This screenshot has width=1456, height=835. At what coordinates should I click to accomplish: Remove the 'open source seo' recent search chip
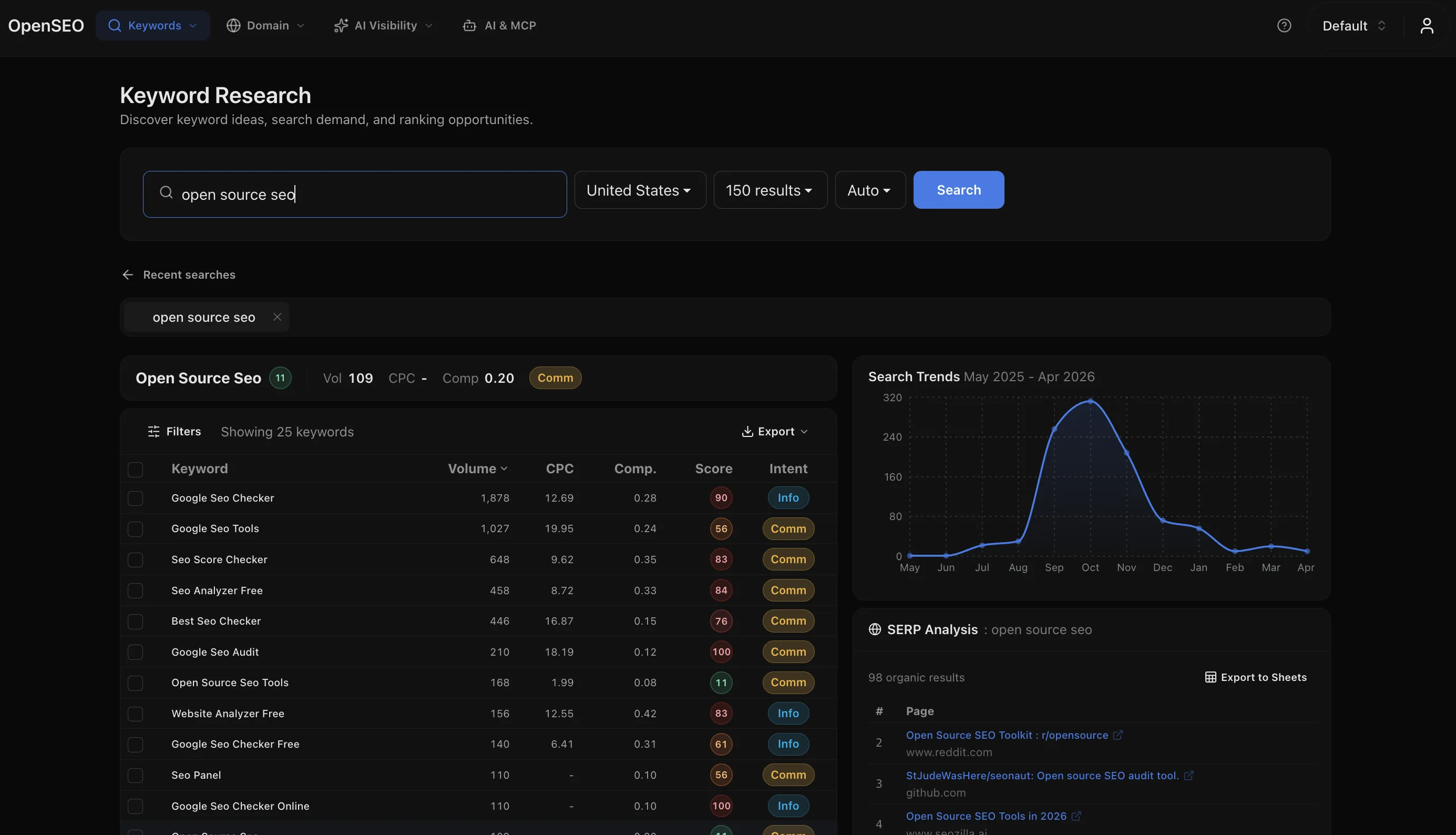tap(277, 317)
